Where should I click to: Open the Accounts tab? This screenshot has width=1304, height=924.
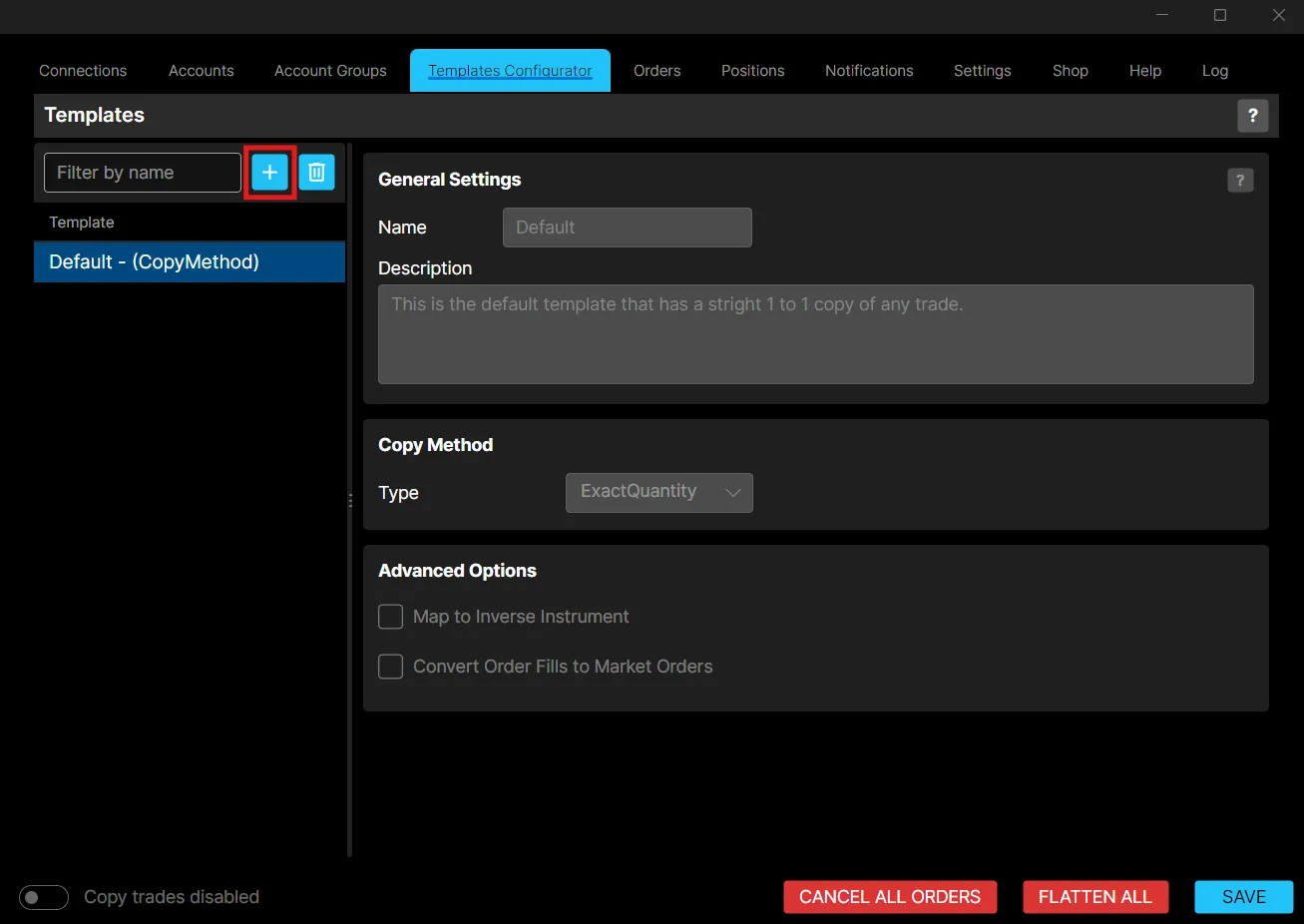[202, 71]
